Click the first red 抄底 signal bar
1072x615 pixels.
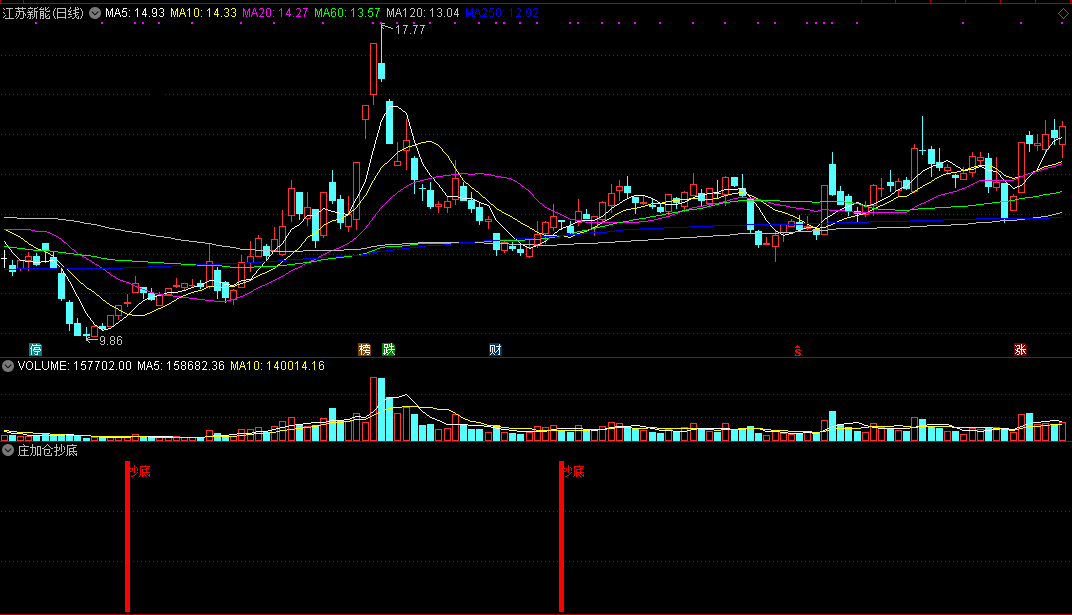click(127, 536)
